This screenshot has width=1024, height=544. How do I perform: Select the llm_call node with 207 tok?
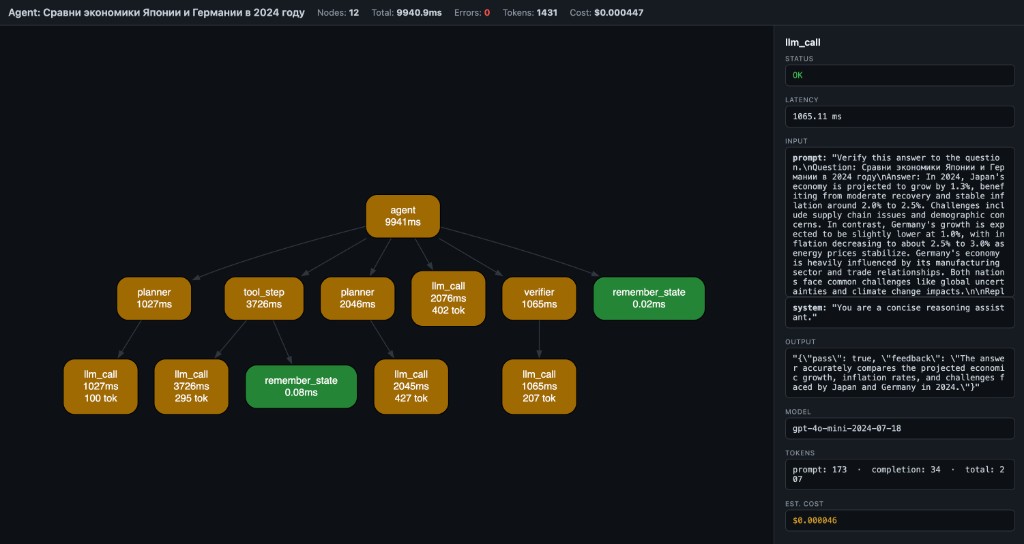[539, 387]
